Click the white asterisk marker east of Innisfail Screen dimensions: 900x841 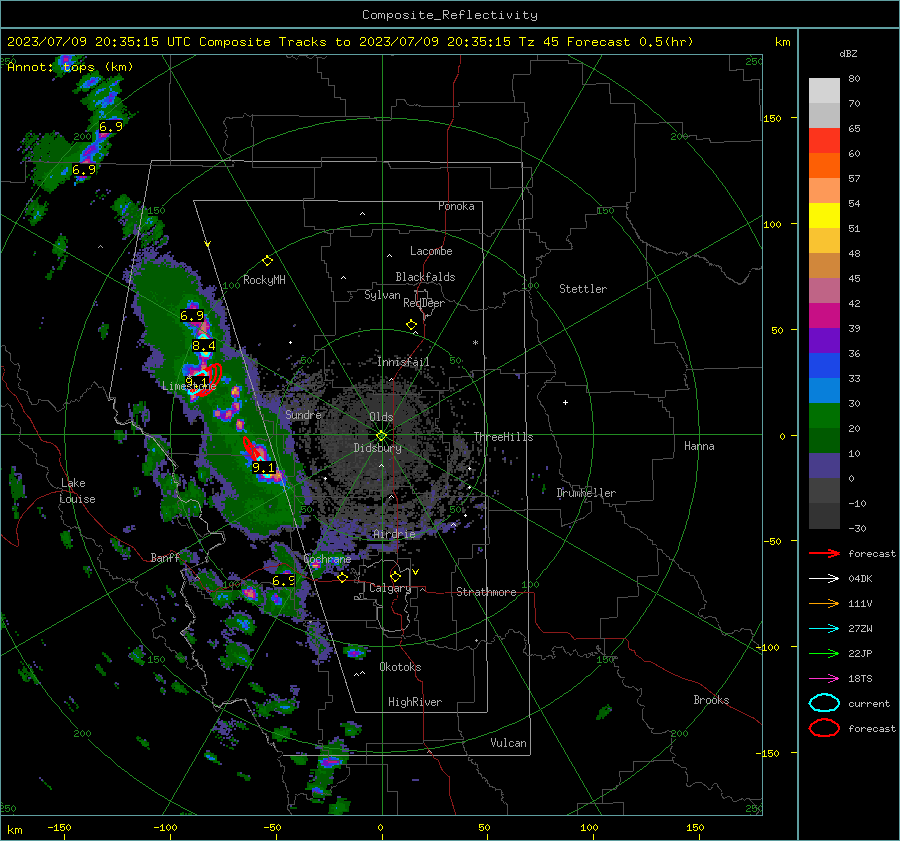pos(475,343)
